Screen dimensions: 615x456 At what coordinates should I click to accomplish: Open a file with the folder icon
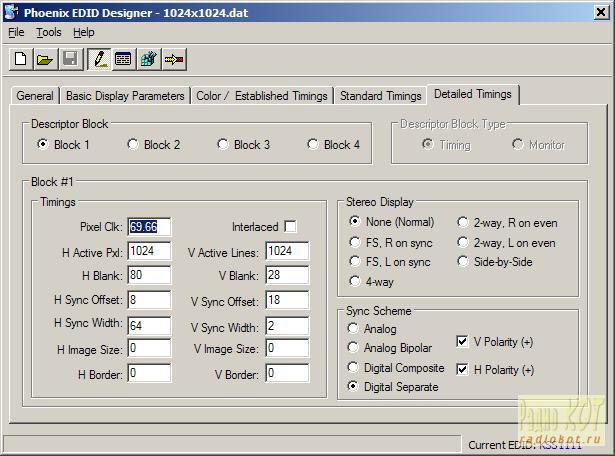click(x=45, y=59)
